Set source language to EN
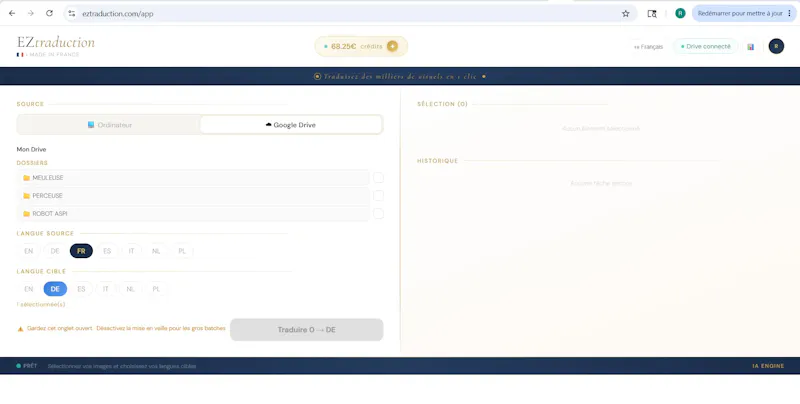This screenshot has height=404, width=800. click(29, 251)
